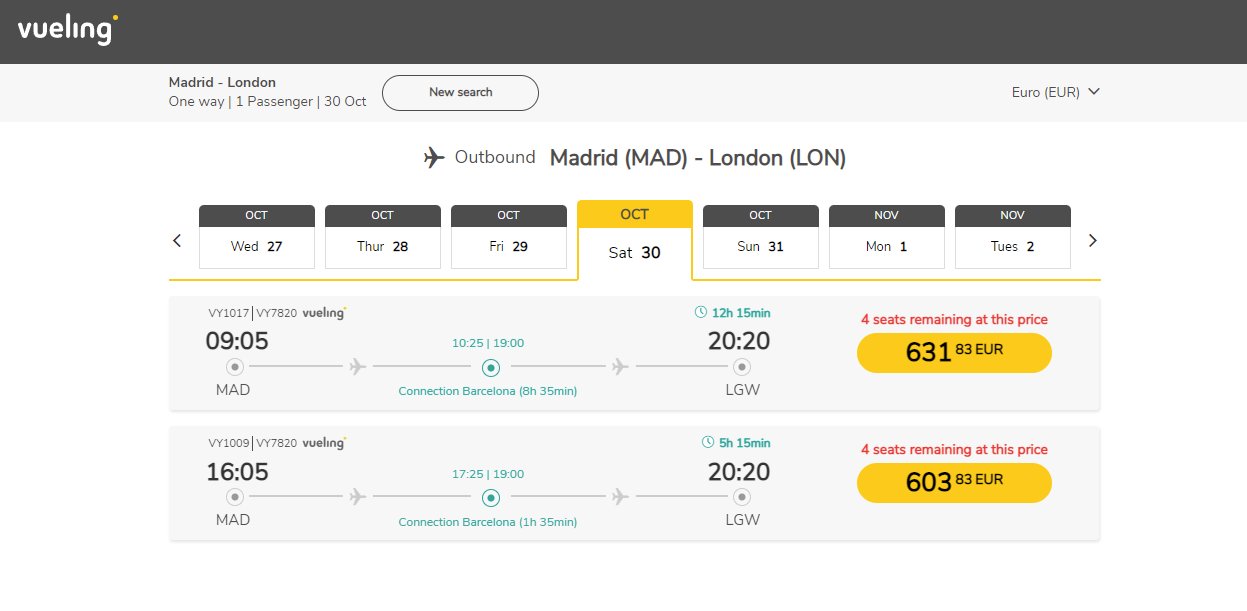Image resolution: width=1247 pixels, height=611 pixels.
Task: Click the duration clock icon for 12h 15min
Action: pyautogui.click(x=701, y=313)
